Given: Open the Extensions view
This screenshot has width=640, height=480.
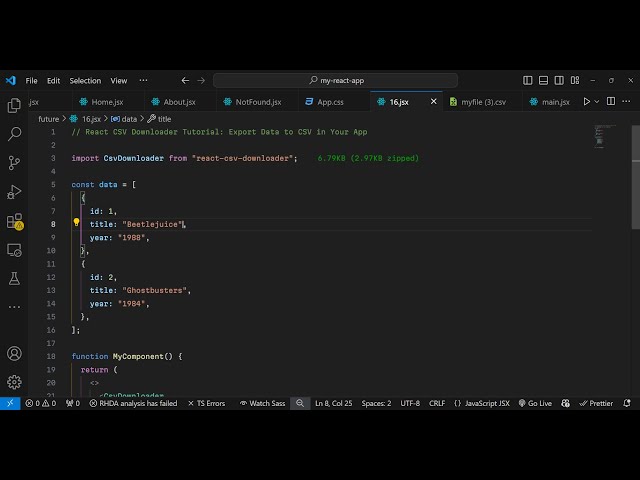Looking at the screenshot, I should pos(14,221).
